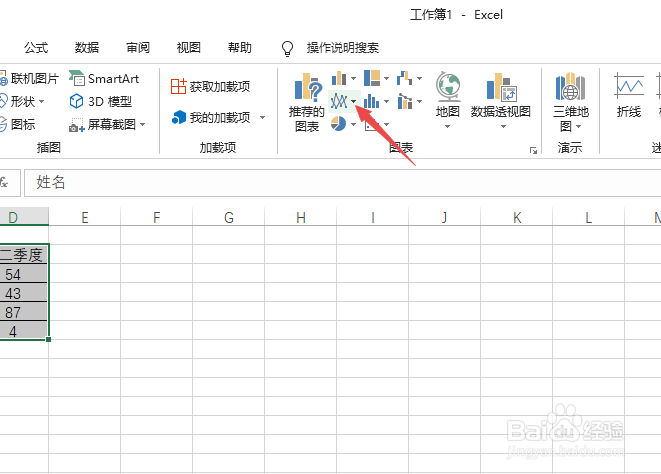Click the cell with value 43
This screenshot has height=474, width=661.
click(23, 293)
